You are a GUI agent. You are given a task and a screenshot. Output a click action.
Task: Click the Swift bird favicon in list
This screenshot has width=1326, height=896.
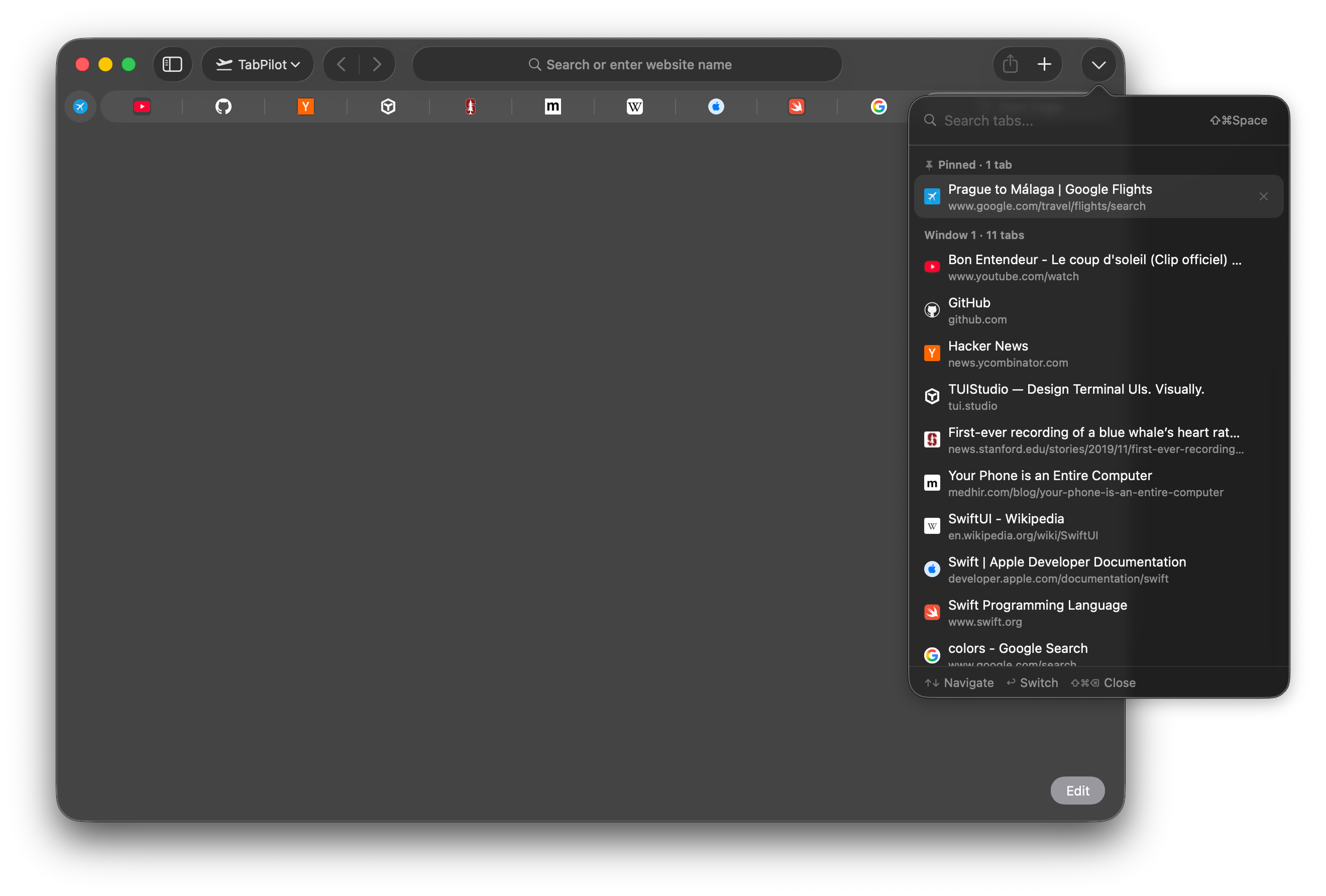coord(932,612)
